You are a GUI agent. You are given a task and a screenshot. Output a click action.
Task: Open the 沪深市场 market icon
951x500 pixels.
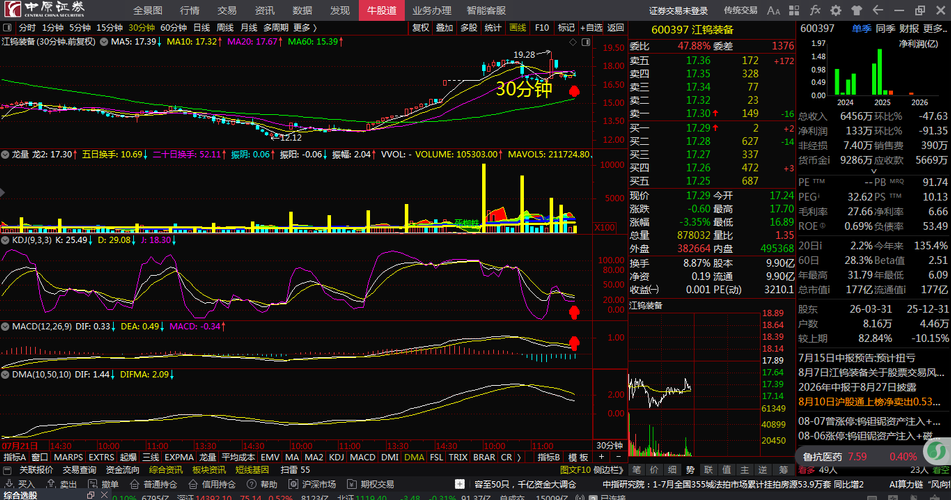click(293, 484)
